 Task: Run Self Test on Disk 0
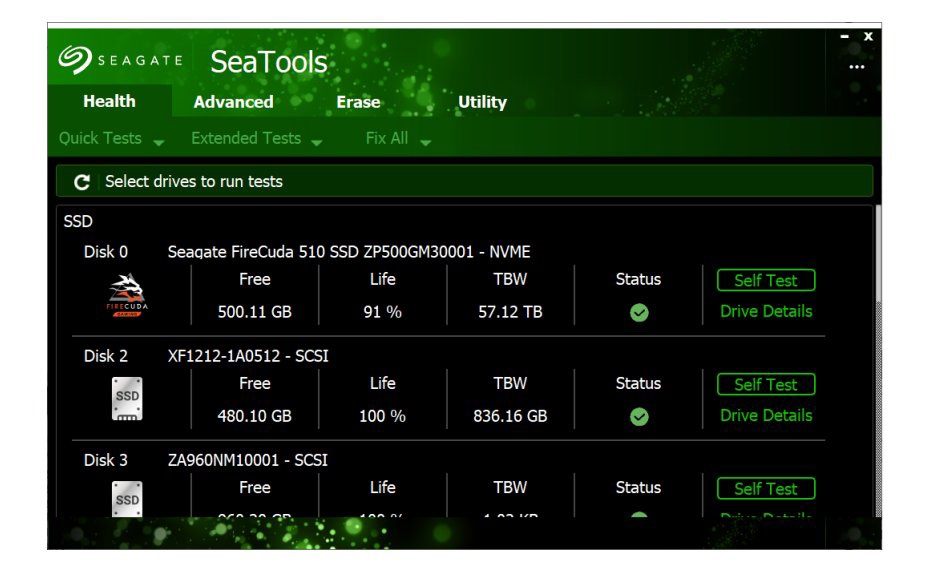pos(765,280)
